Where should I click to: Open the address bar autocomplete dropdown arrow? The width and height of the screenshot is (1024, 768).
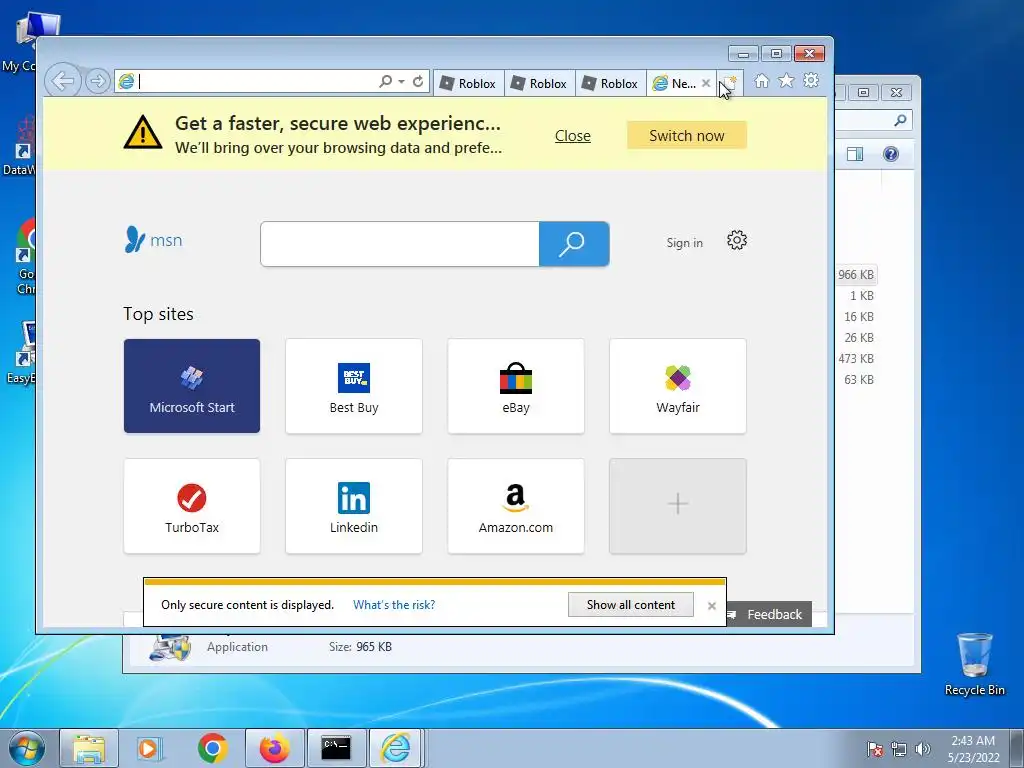(401, 82)
